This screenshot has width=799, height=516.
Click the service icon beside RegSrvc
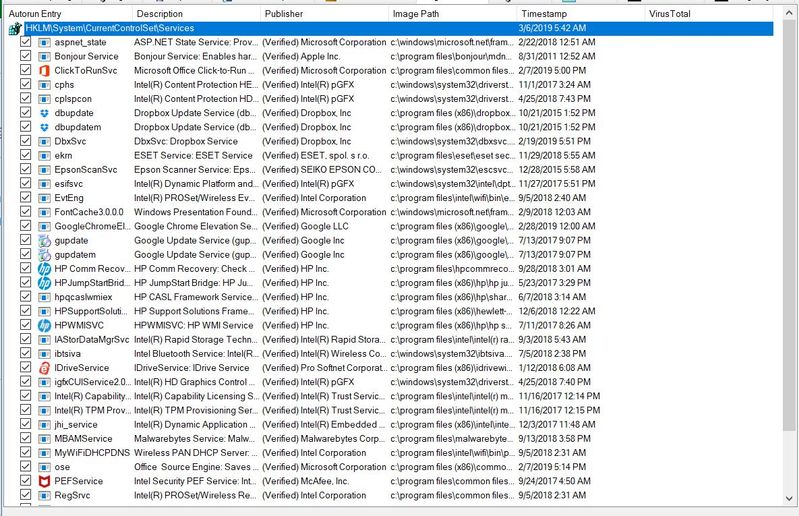coord(44,495)
